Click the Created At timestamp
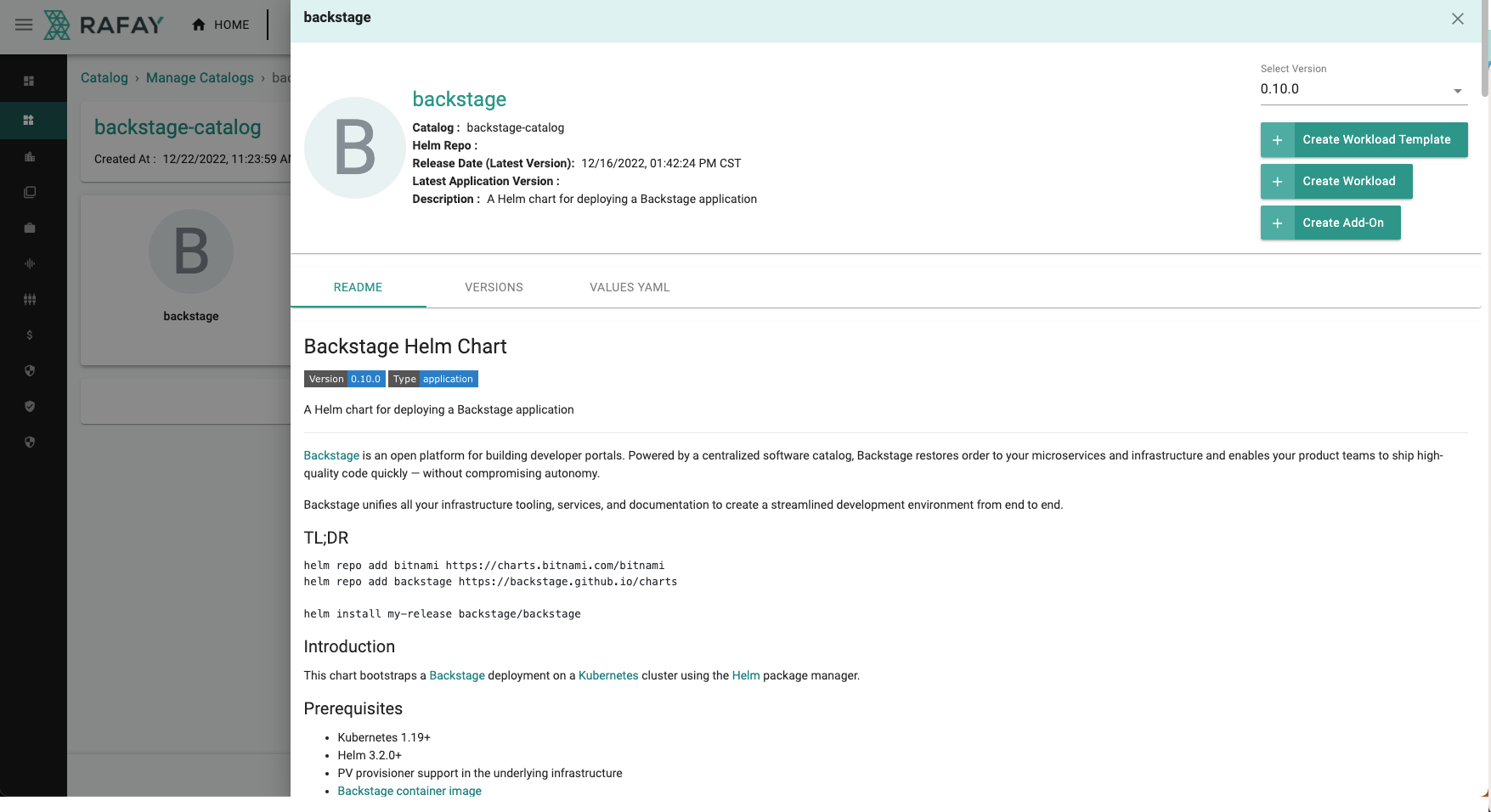 [228, 159]
